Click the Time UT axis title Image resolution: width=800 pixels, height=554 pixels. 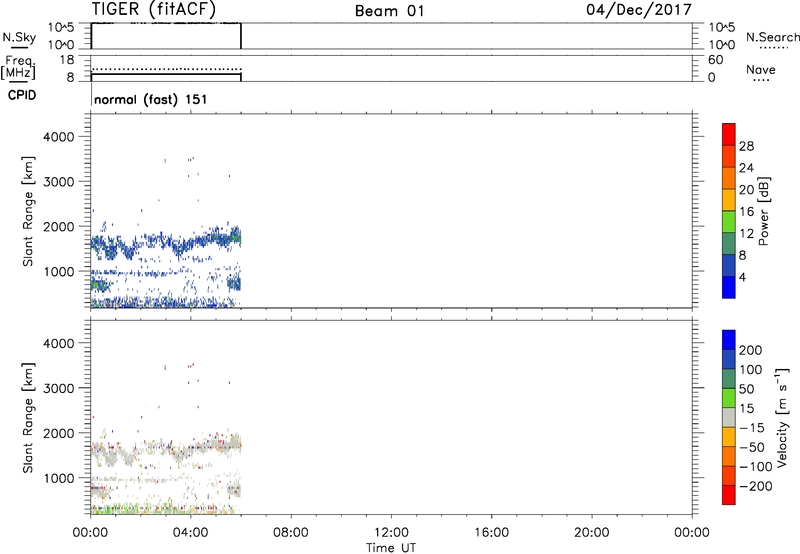click(x=391, y=548)
